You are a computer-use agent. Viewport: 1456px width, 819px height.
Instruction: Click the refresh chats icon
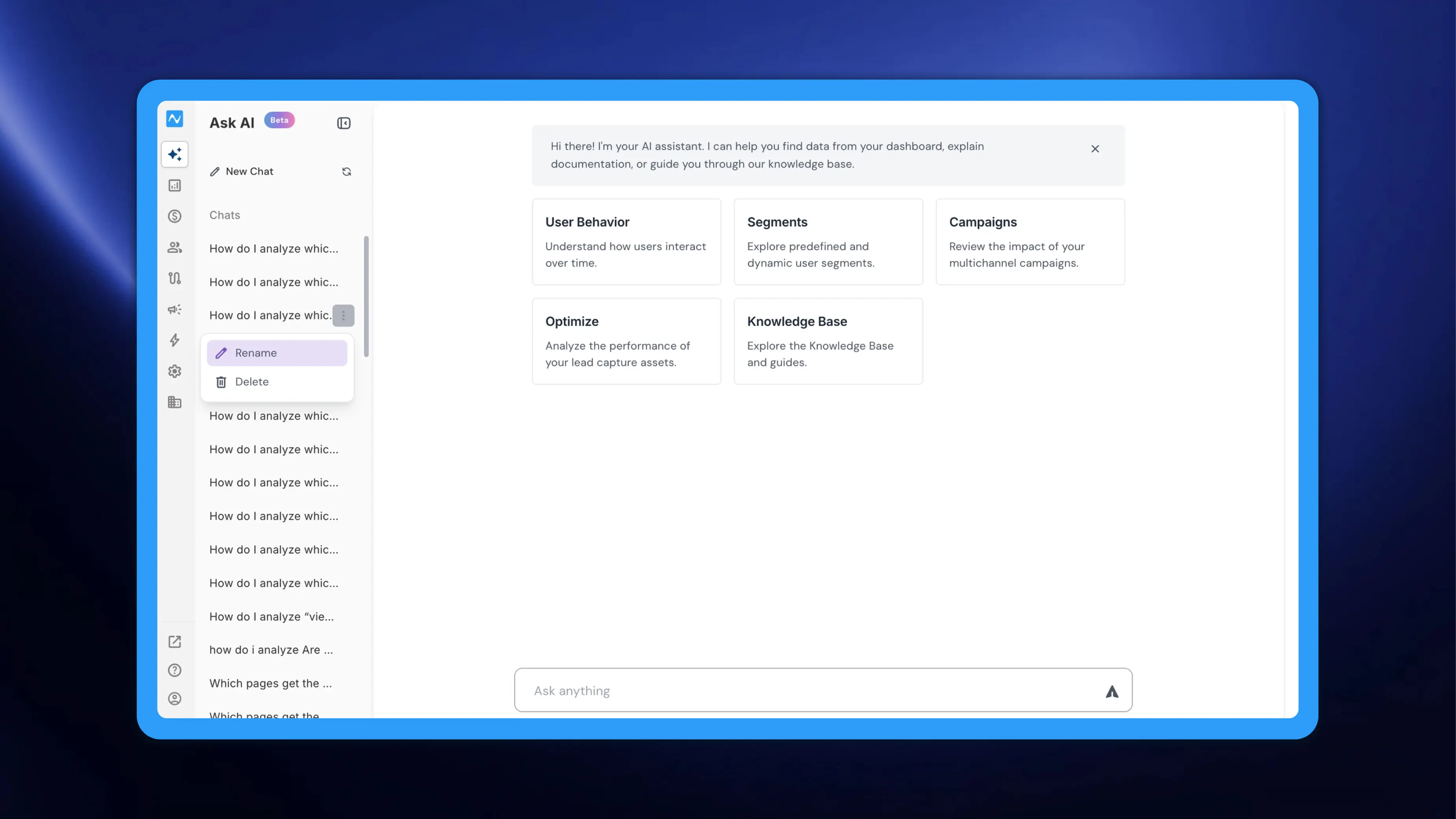tap(346, 172)
